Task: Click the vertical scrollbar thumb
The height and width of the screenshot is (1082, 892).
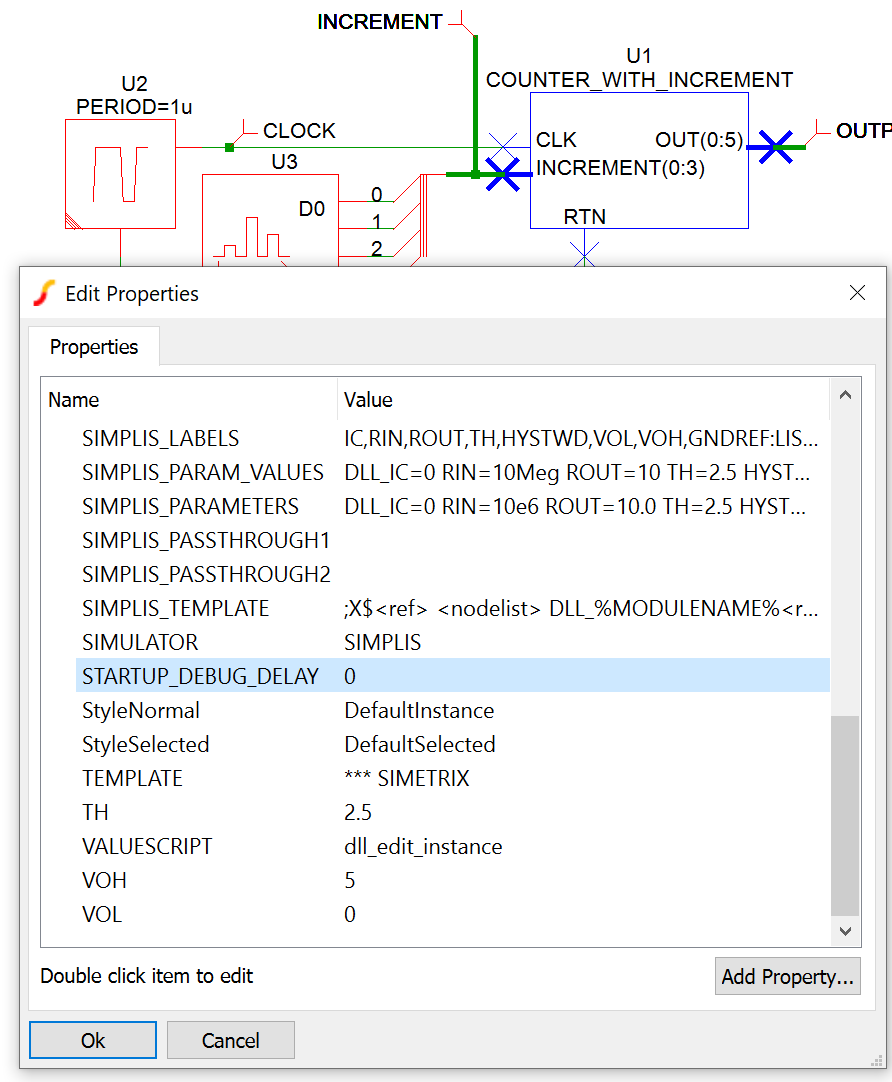Action: (x=845, y=815)
